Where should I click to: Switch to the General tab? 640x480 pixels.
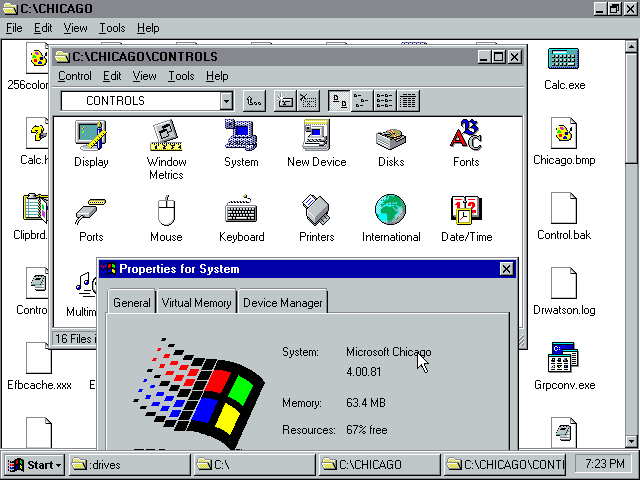[131, 302]
